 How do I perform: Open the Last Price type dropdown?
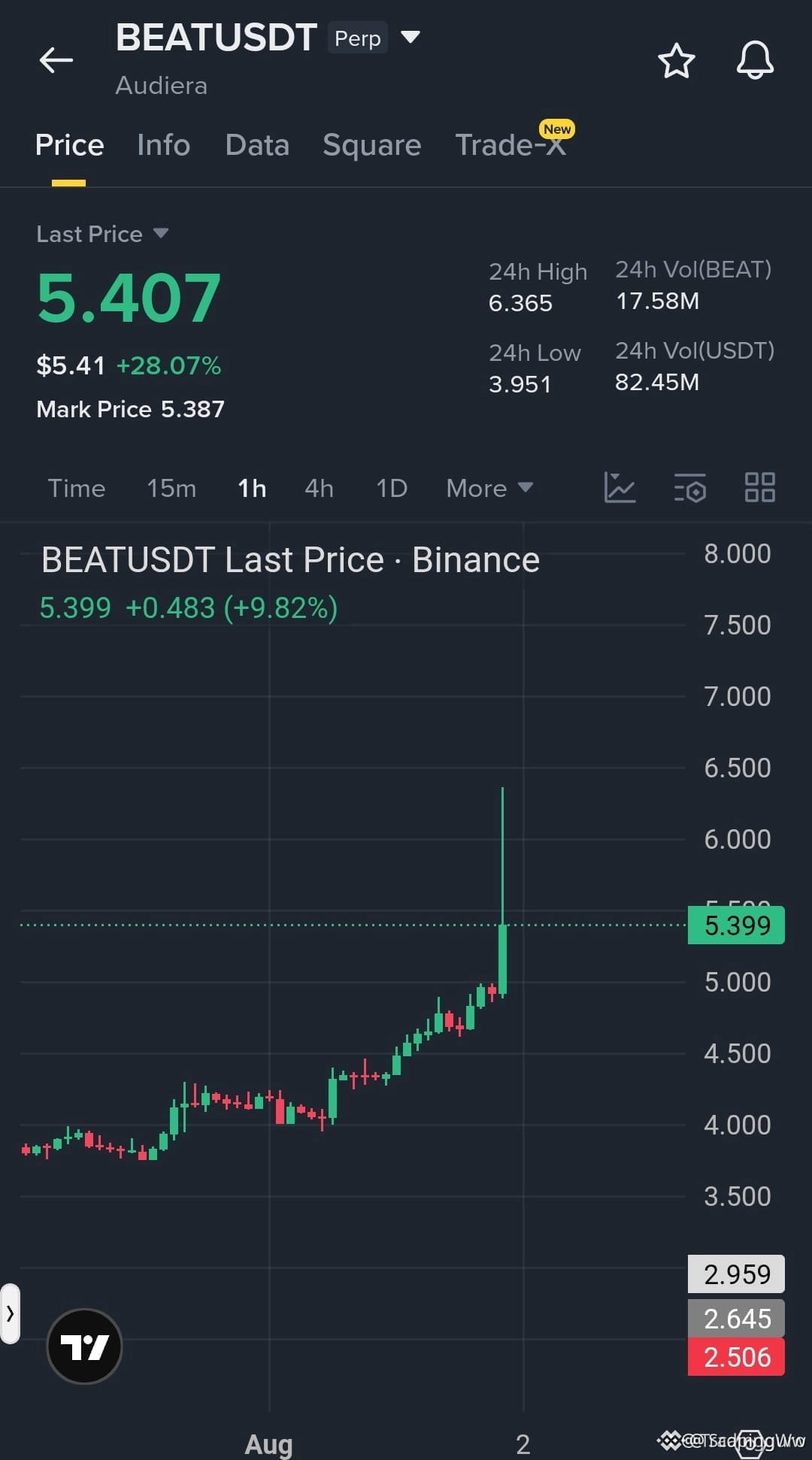click(x=160, y=233)
